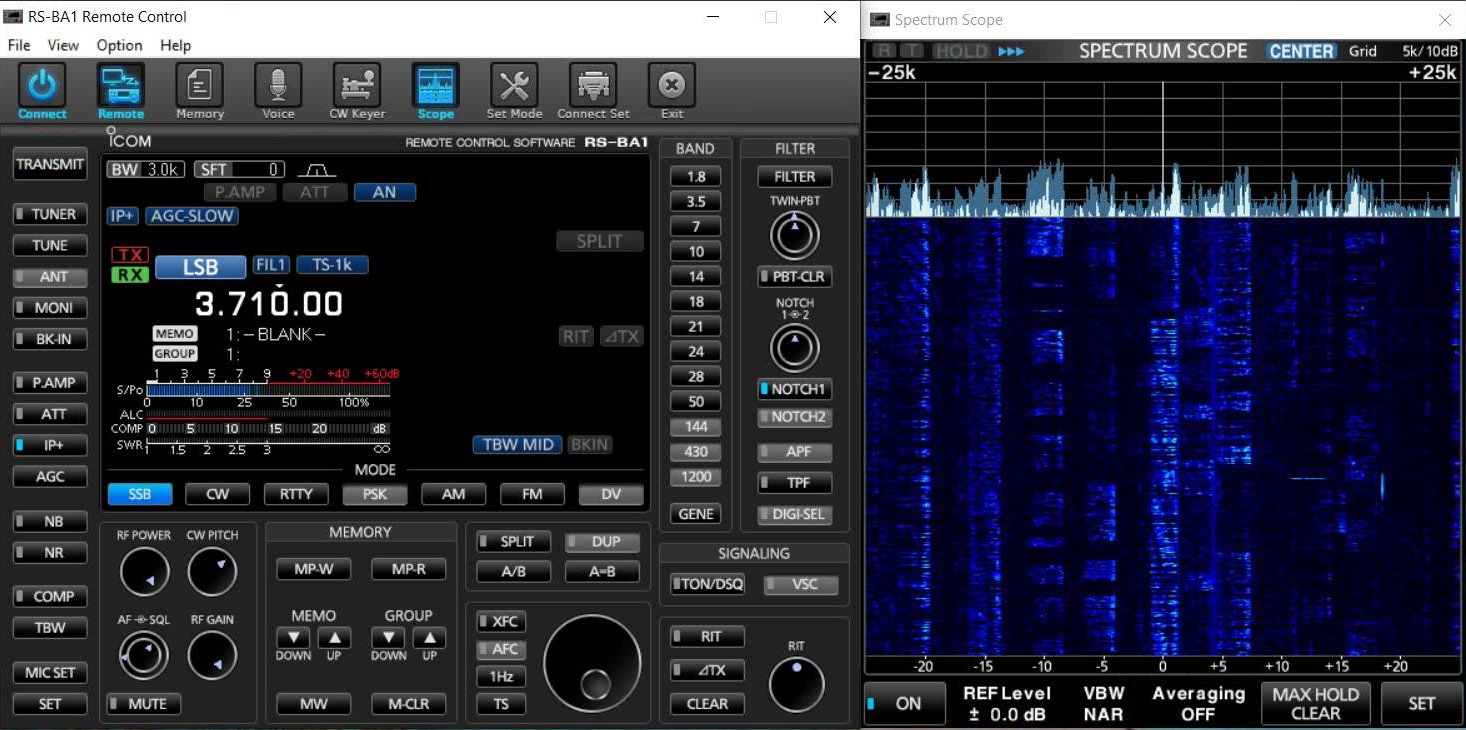Toggle the MUTE button

coord(144,704)
